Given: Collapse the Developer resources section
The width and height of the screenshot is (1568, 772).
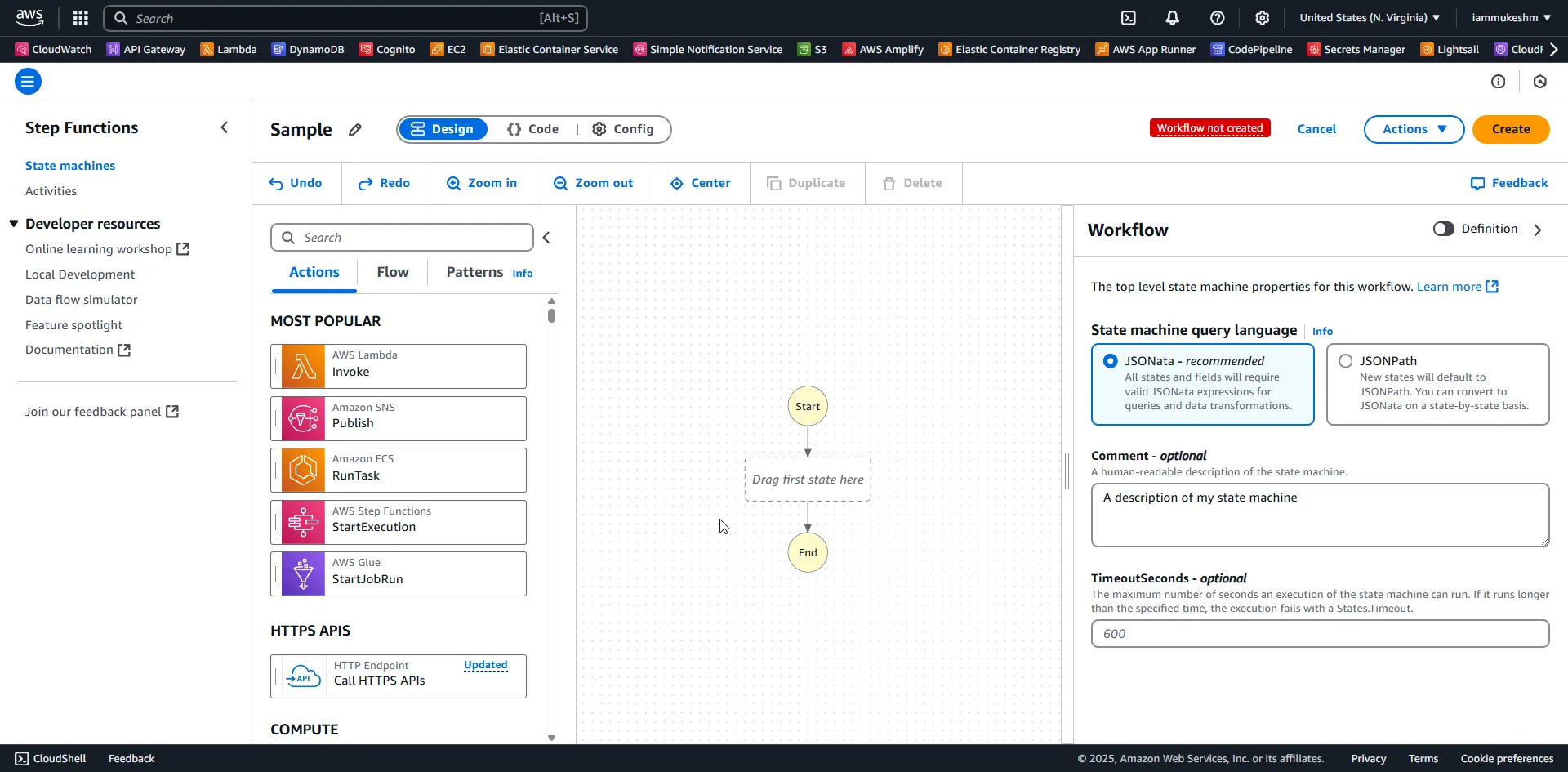Looking at the screenshot, I should [14, 224].
